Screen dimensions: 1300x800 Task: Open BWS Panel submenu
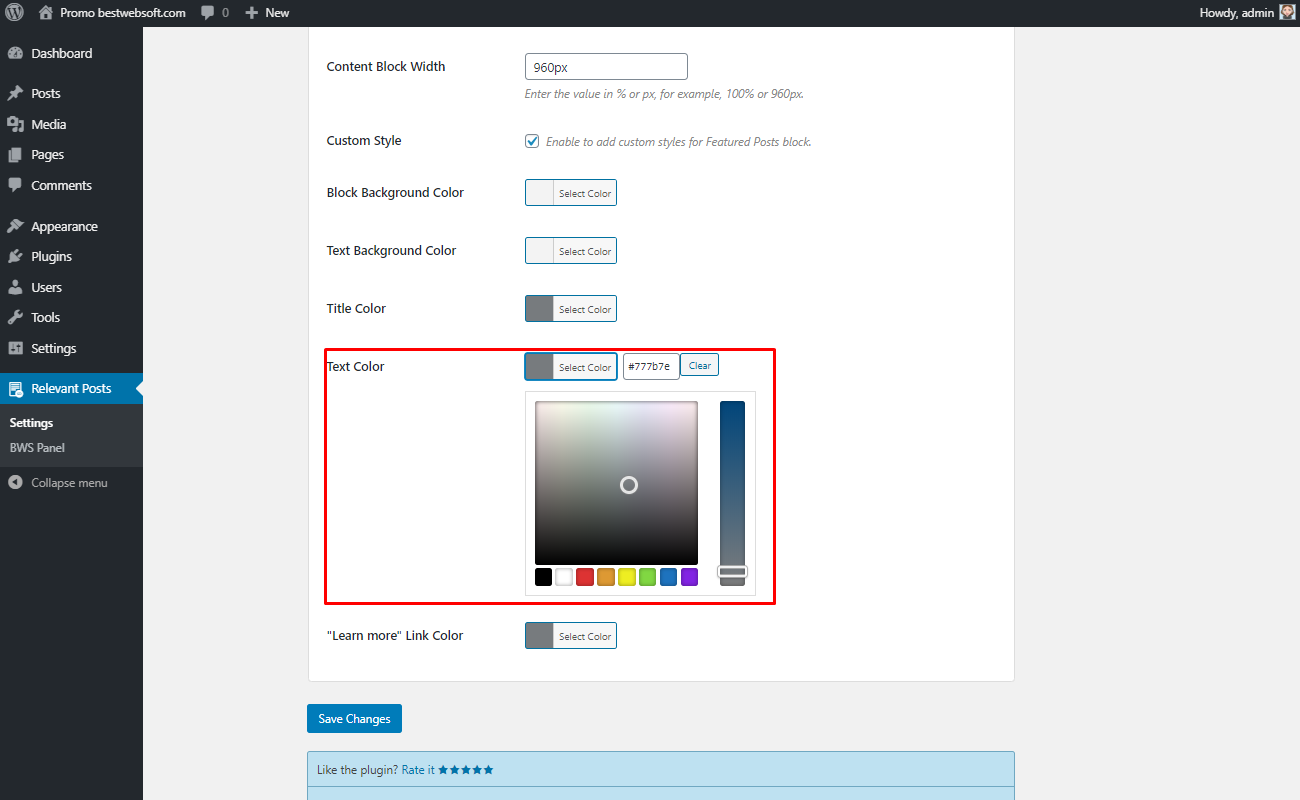(x=37, y=448)
